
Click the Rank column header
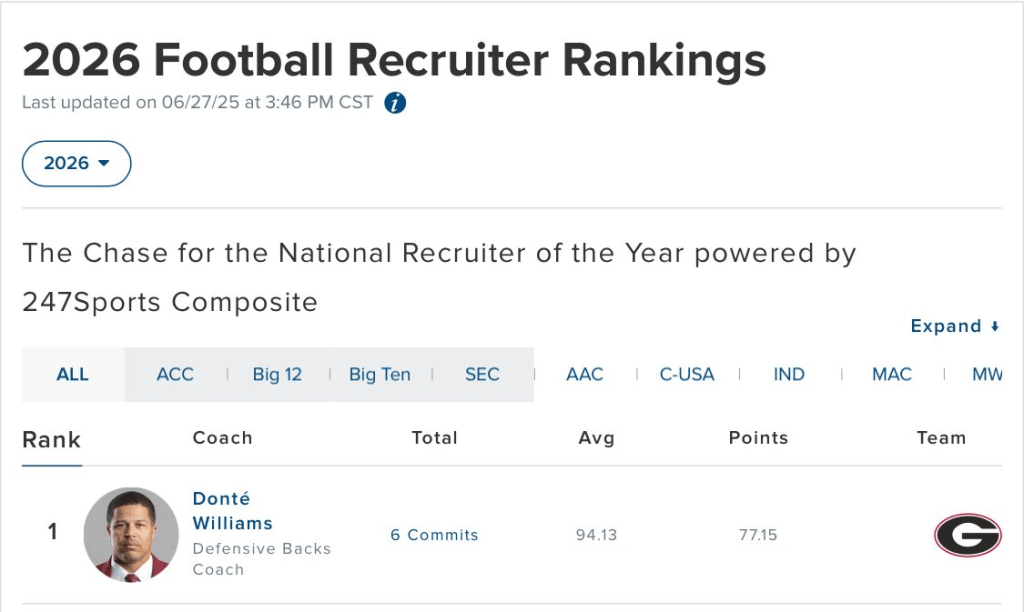point(52,439)
